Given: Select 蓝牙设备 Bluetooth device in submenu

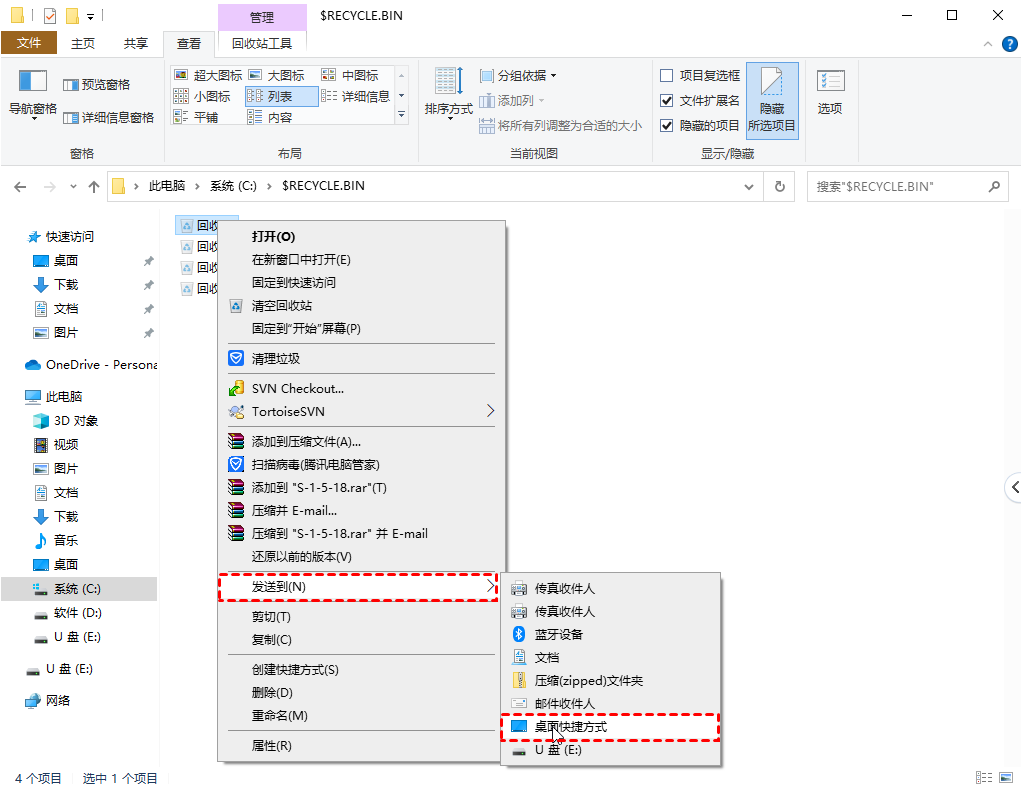Looking at the screenshot, I should (558, 634).
